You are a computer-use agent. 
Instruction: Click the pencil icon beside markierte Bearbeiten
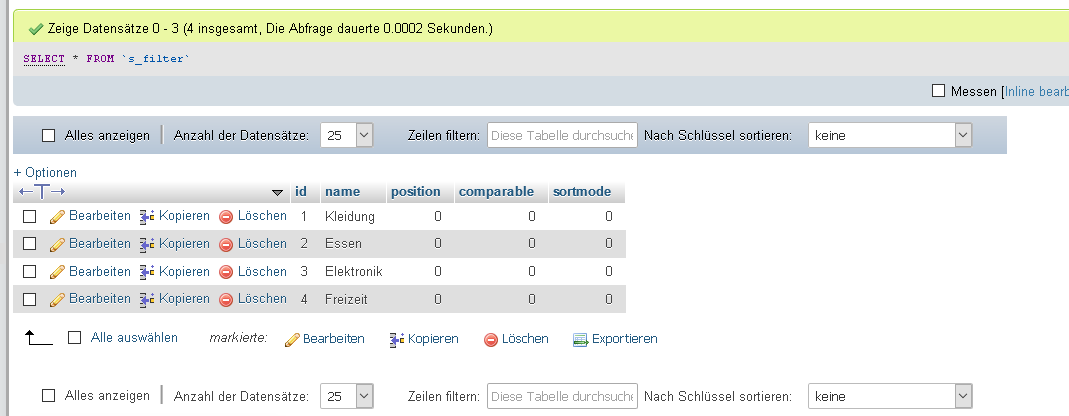pyautogui.click(x=292, y=340)
